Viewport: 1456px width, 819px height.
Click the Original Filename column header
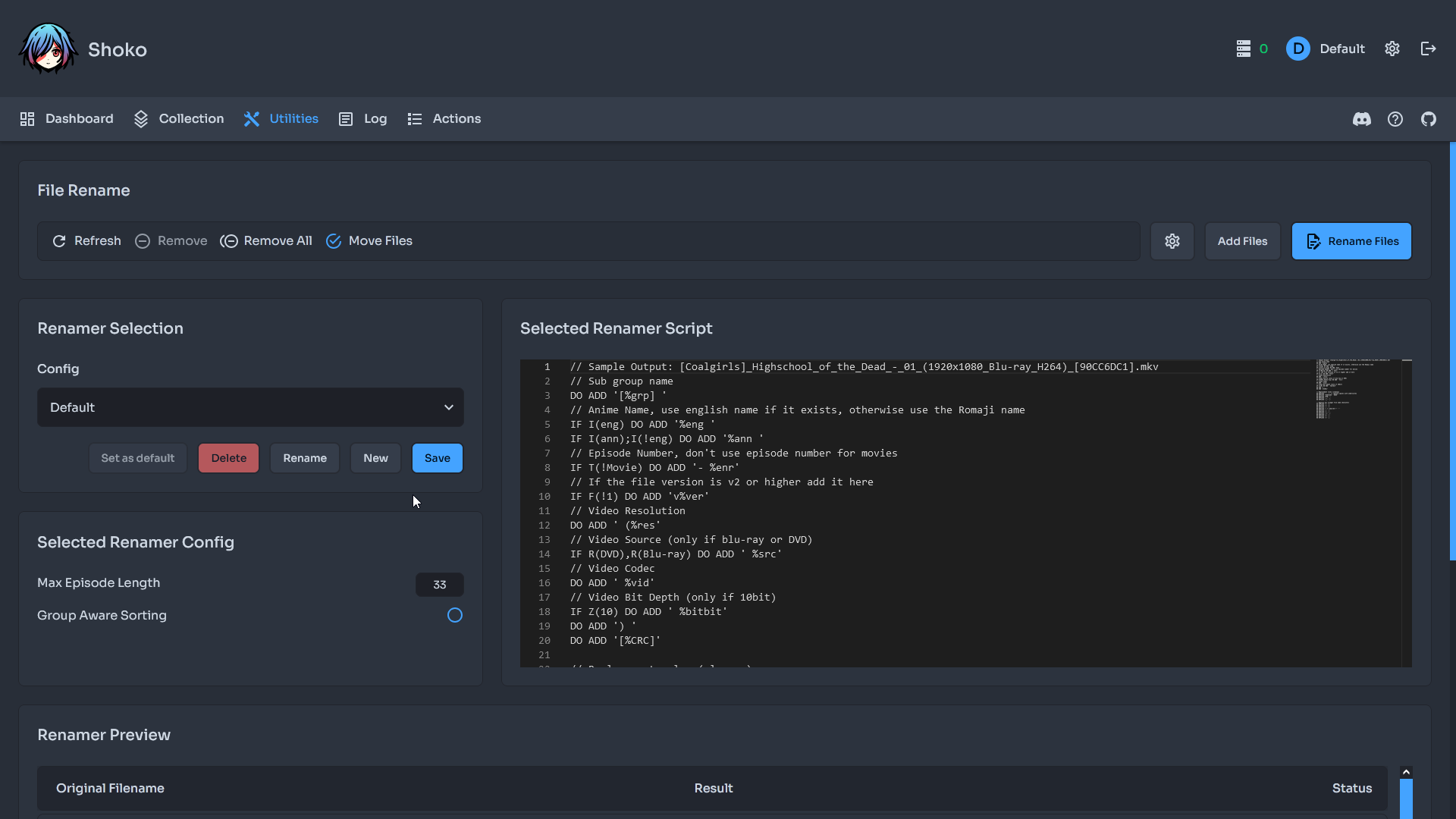[x=110, y=789]
